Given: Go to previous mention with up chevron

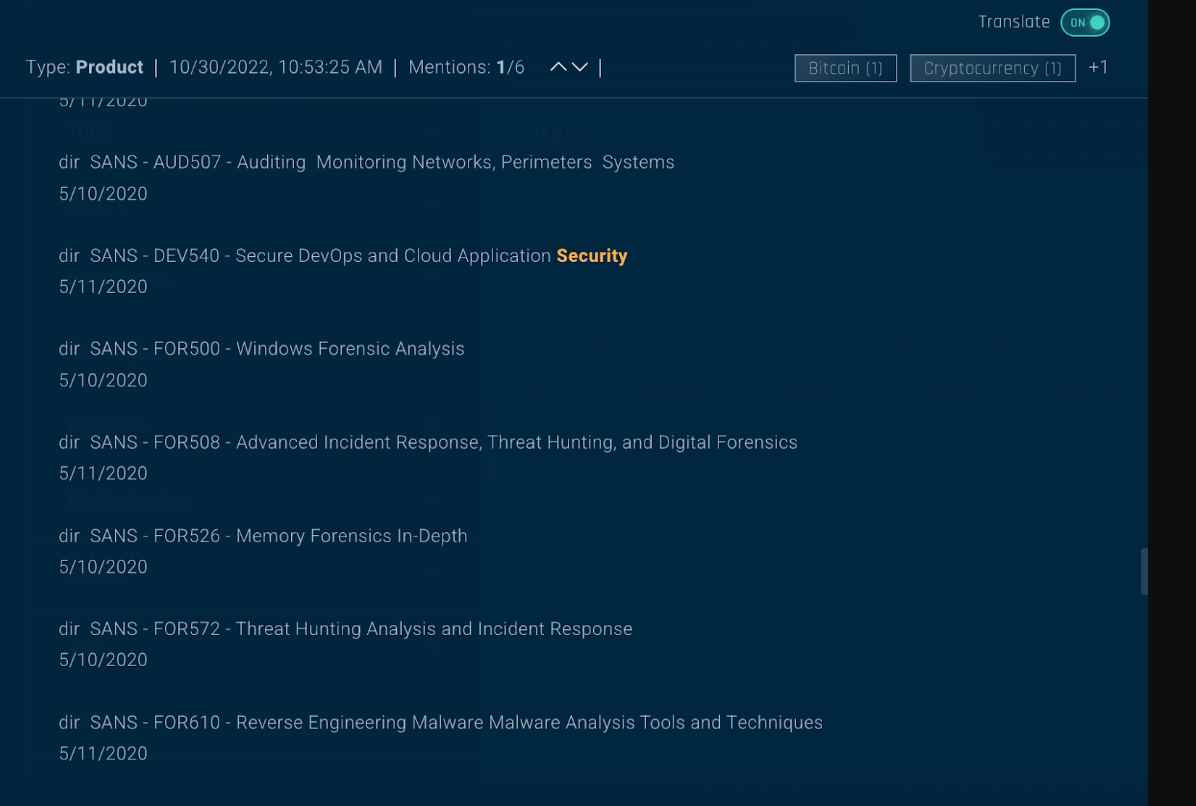Looking at the screenshot, I should (558, 67).
